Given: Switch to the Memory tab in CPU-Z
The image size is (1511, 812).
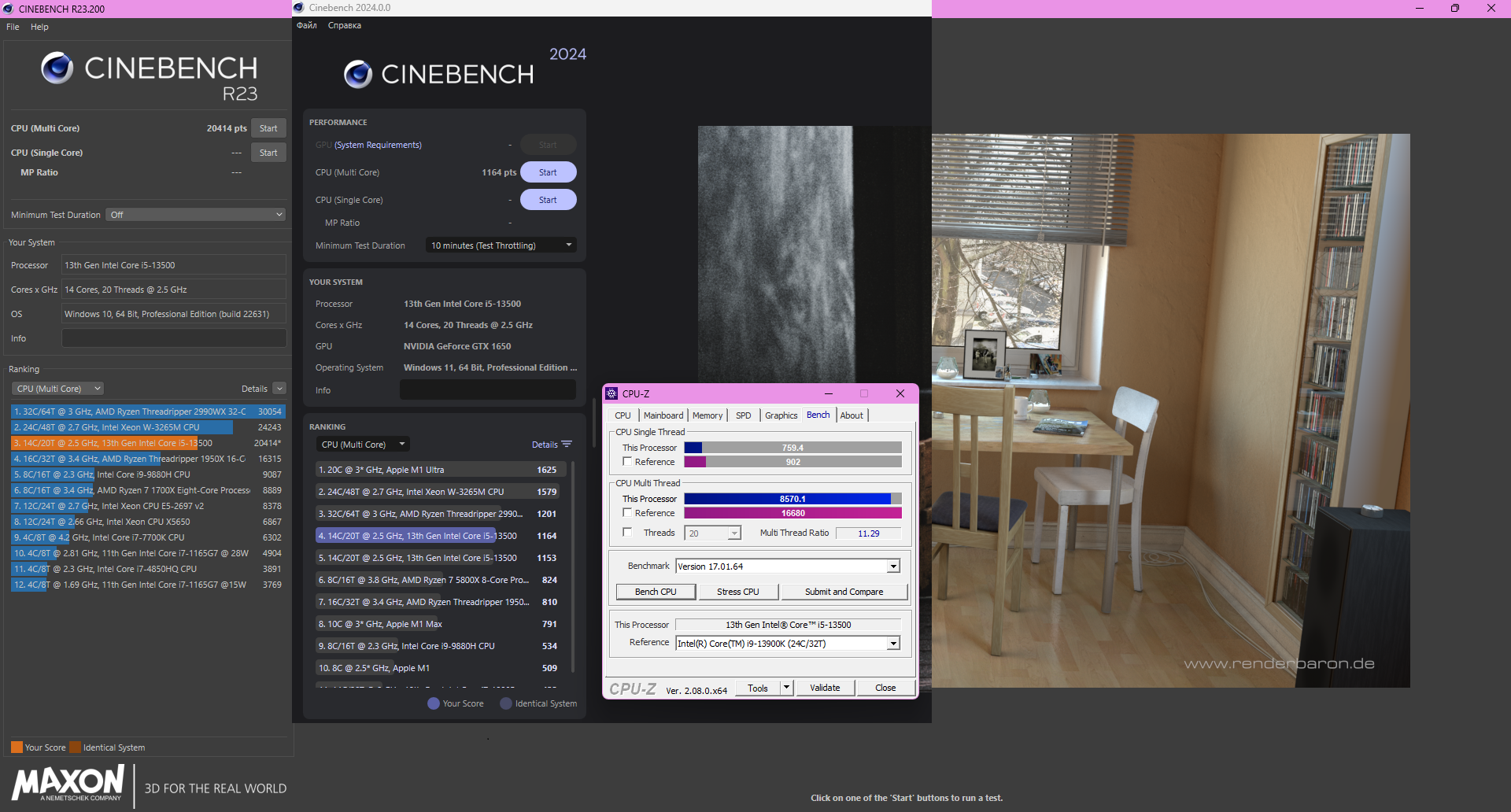Looking at the screenshot, I should point(707,415).
